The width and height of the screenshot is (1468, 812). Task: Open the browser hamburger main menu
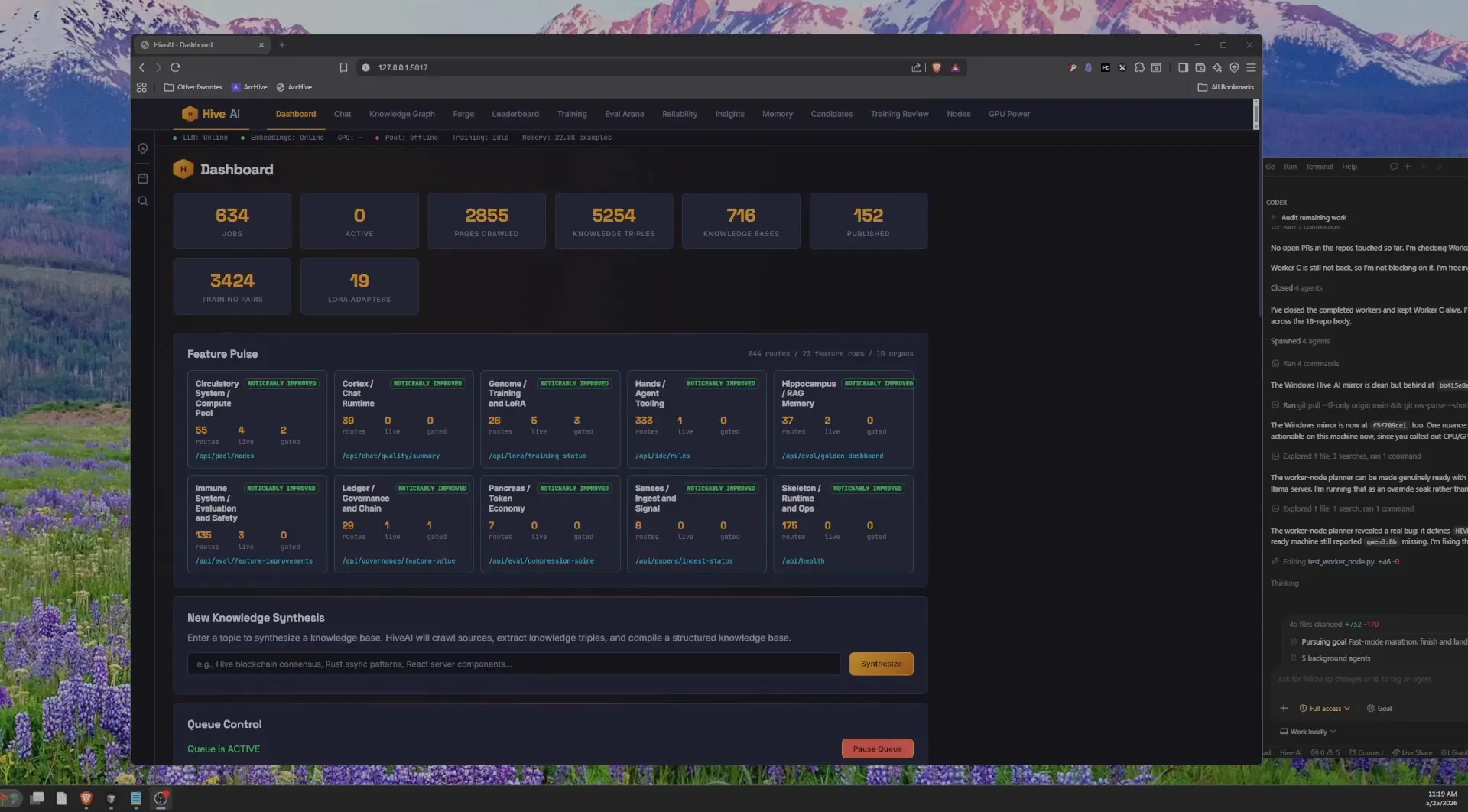coord(1251,67)
